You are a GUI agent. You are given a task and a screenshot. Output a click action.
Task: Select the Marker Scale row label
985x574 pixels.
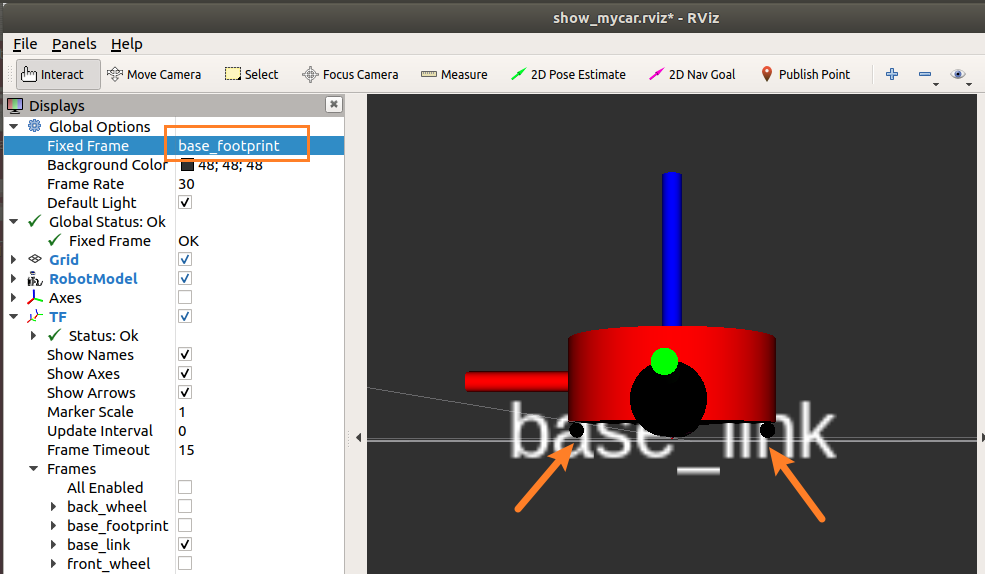coord(90,412)
